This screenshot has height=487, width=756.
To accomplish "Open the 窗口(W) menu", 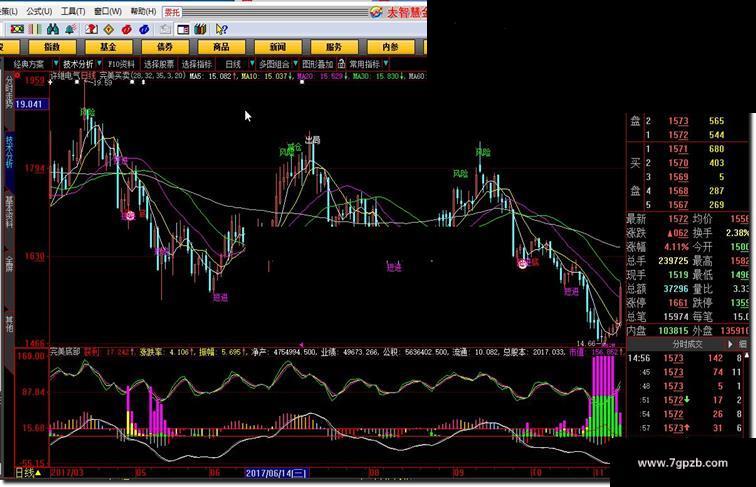I will point(108,11).
